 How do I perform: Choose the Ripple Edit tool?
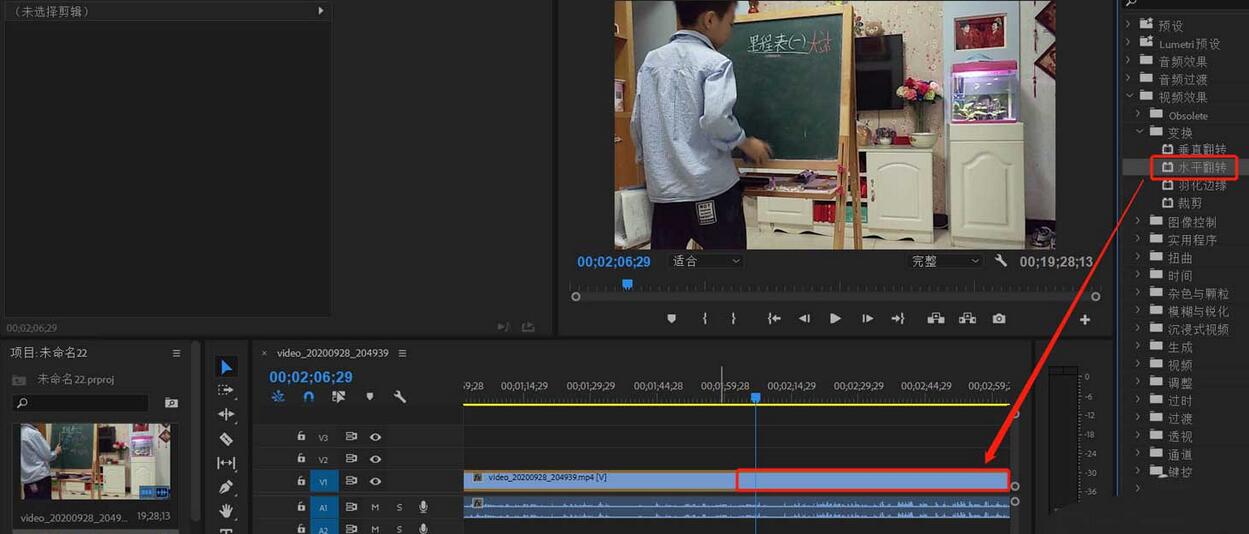pos(226,414)
